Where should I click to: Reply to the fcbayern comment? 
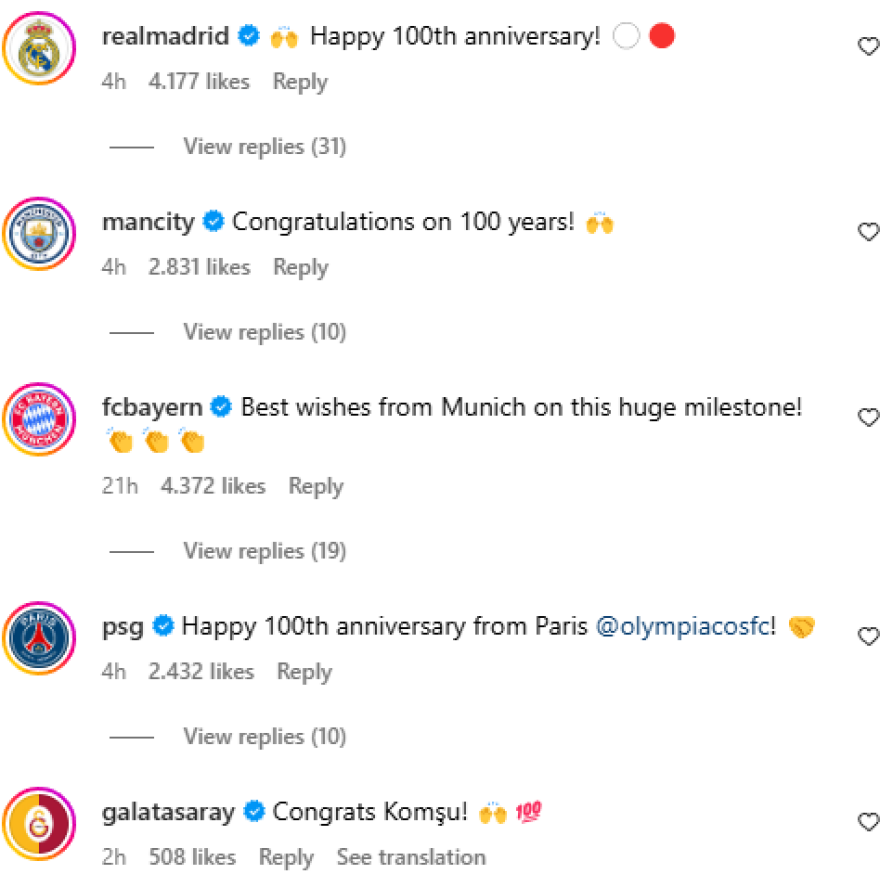316,487
